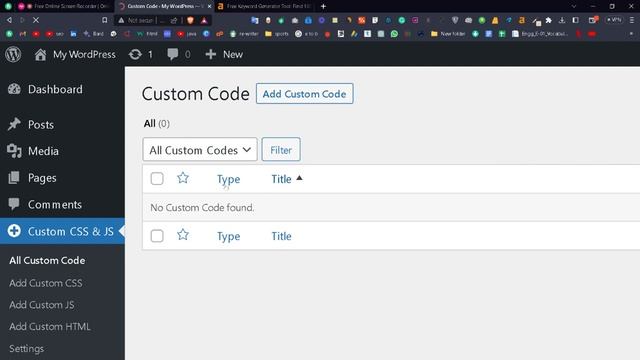Click the VPN button in toolbar
This screenshot has width=640, height=360.
click(614, 20)
